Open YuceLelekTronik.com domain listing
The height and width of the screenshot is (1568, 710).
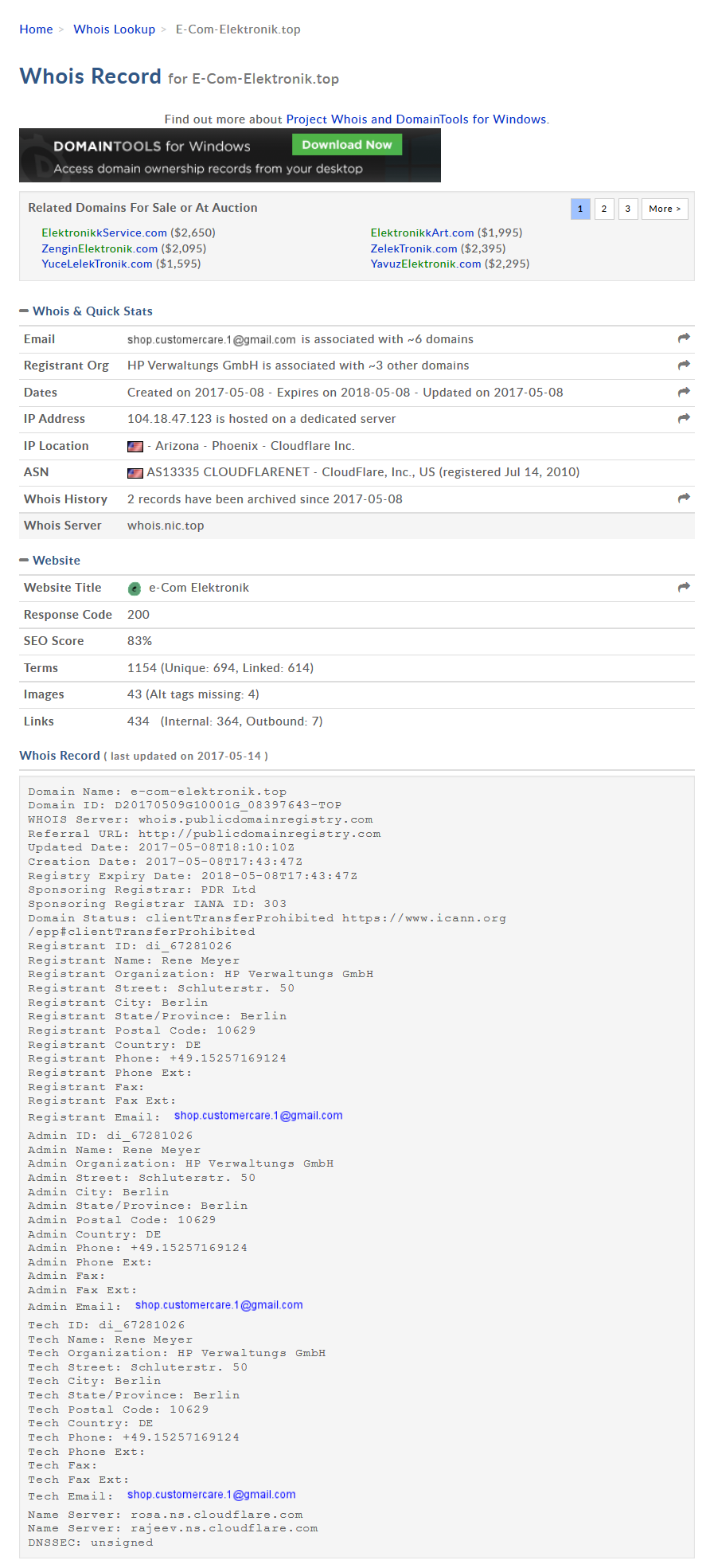97,264
